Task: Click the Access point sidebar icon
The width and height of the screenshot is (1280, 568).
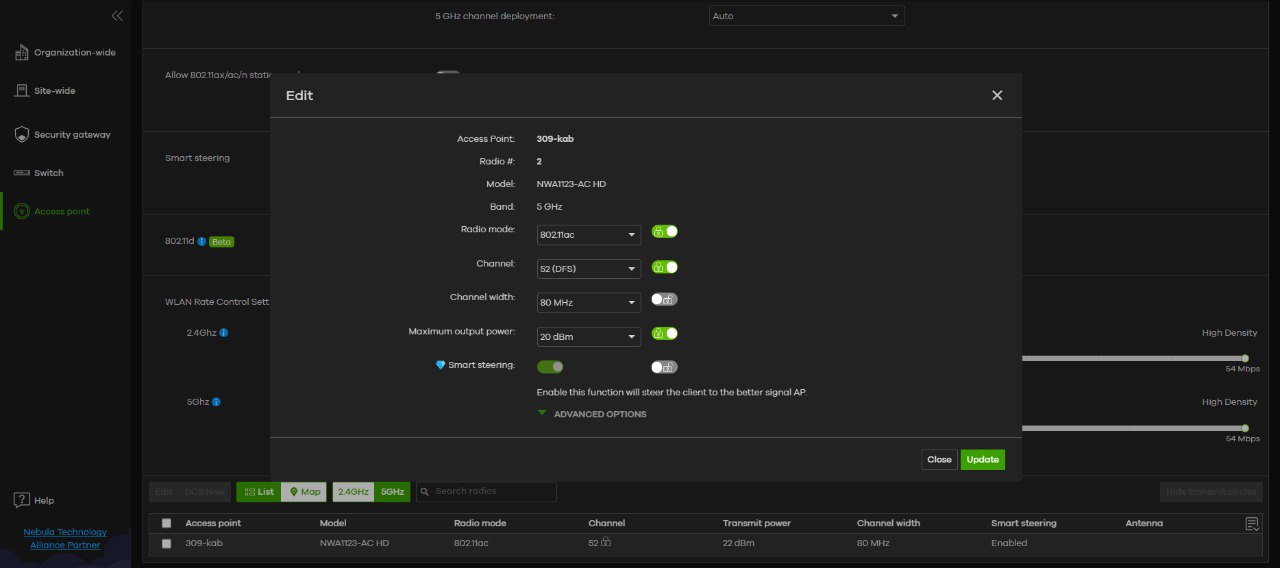Action: 21,211
